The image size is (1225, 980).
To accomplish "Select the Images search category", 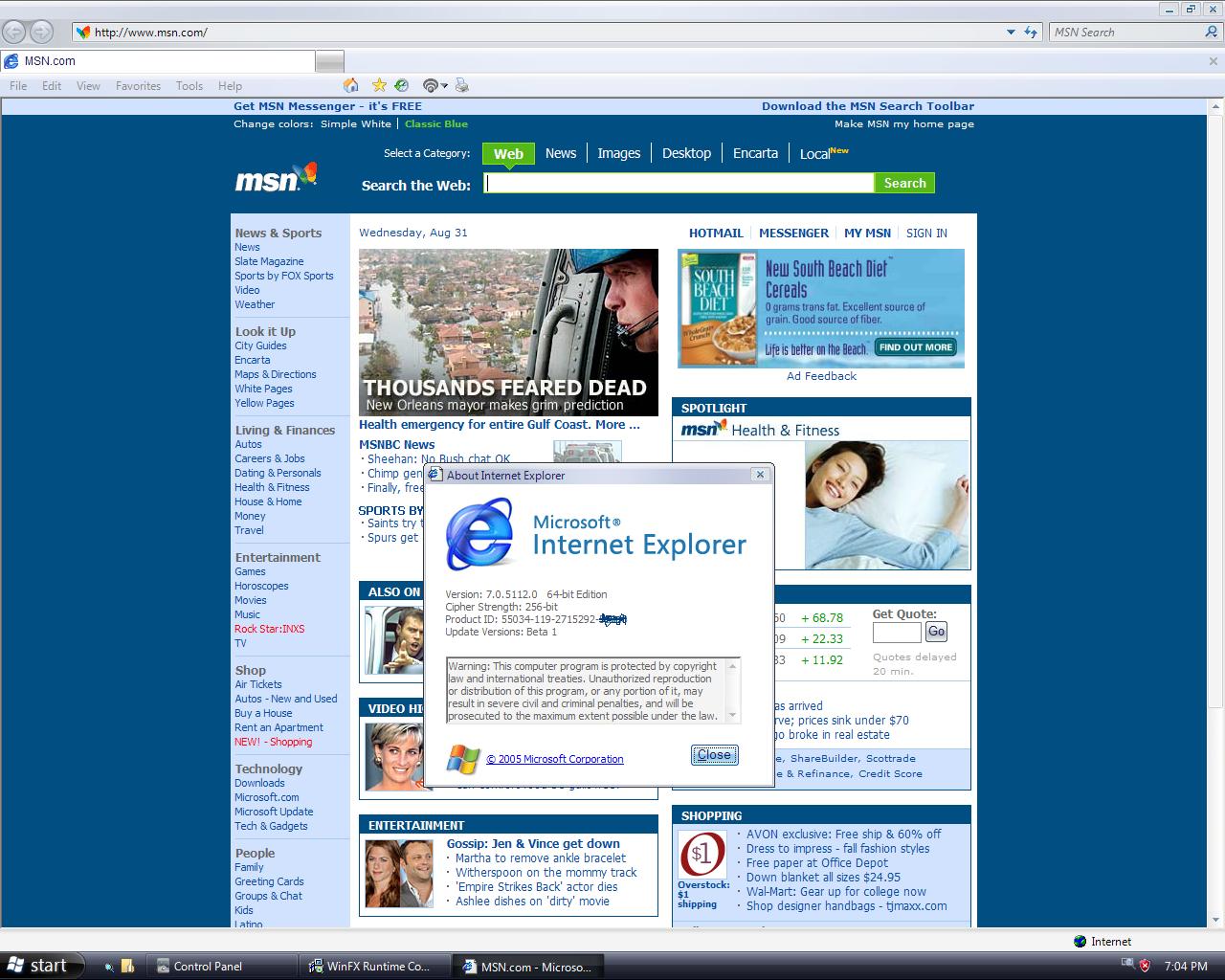I will [x=619, y=153].
